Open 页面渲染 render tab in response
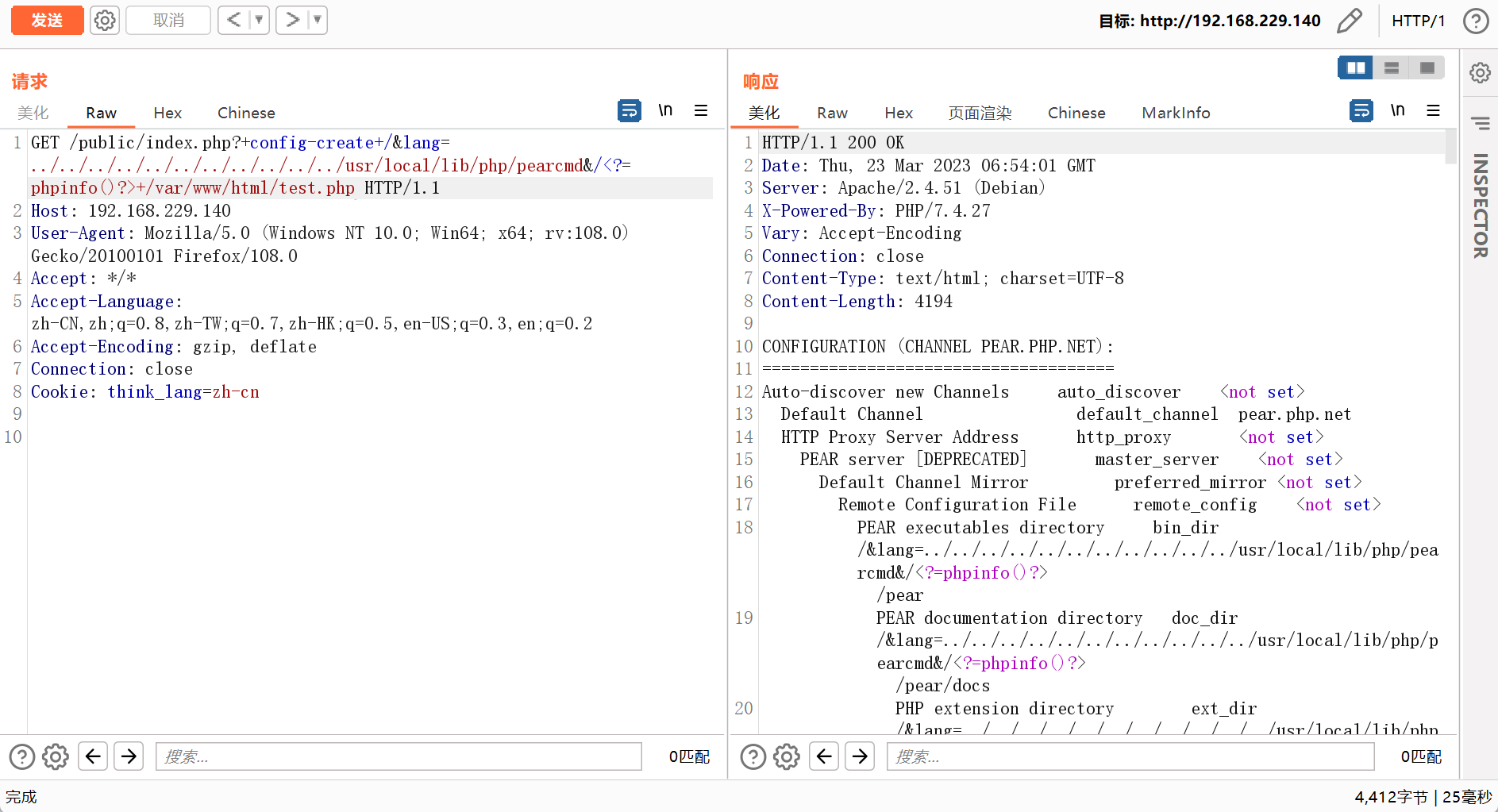Viewport: 1498px width, 812px height. 980,113
